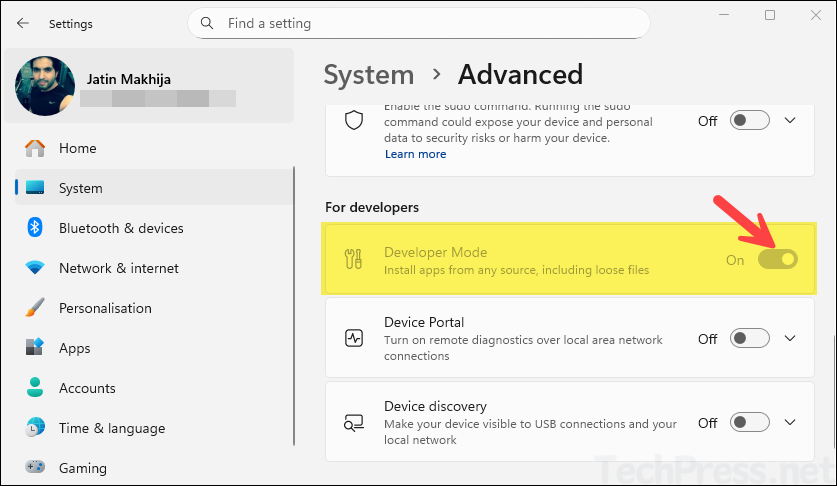Enable the sudo command toggle
The width and height of the screenshot is (837, 486).
(x=749, y=120)
